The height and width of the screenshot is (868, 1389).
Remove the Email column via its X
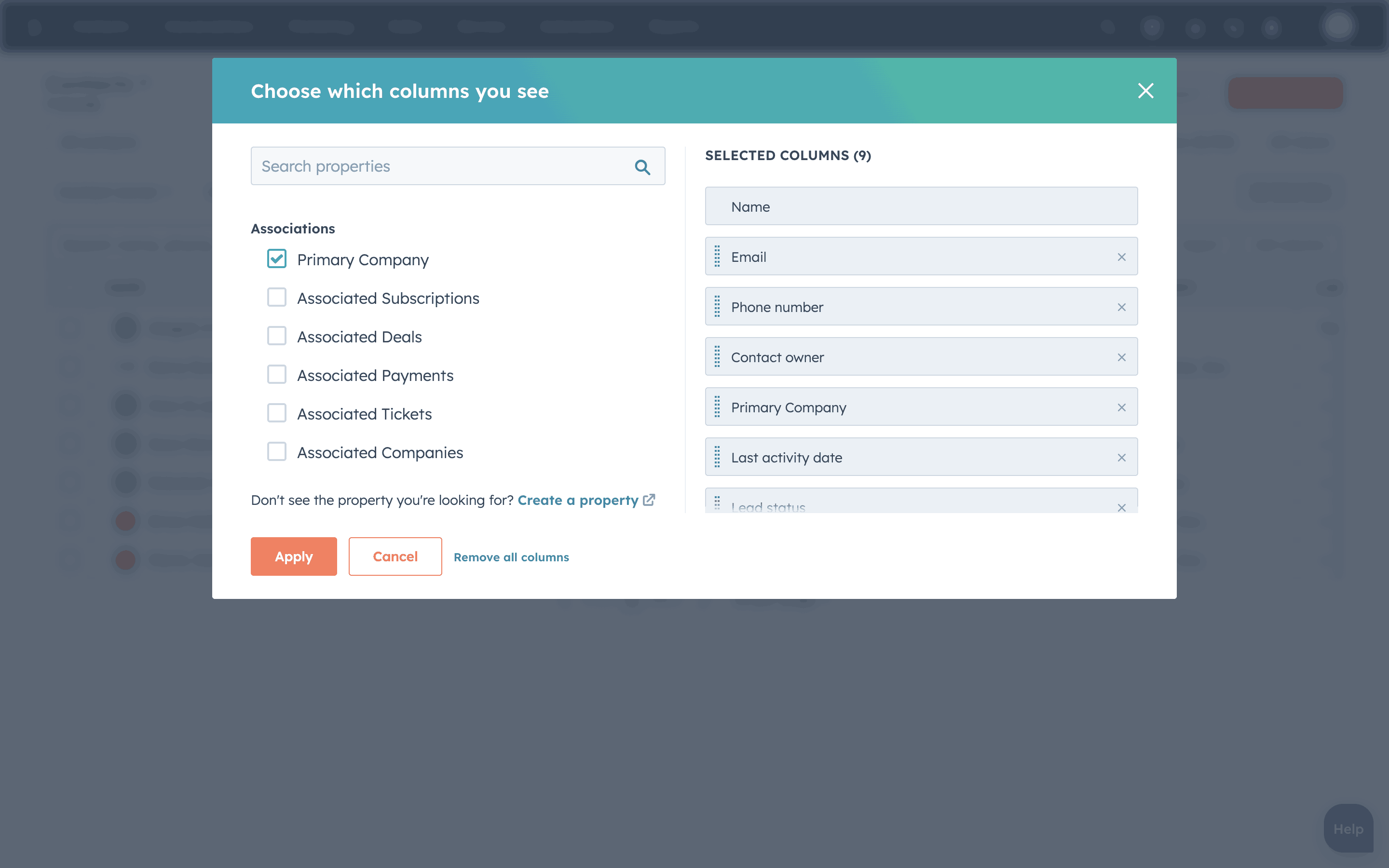[1121, 257]
